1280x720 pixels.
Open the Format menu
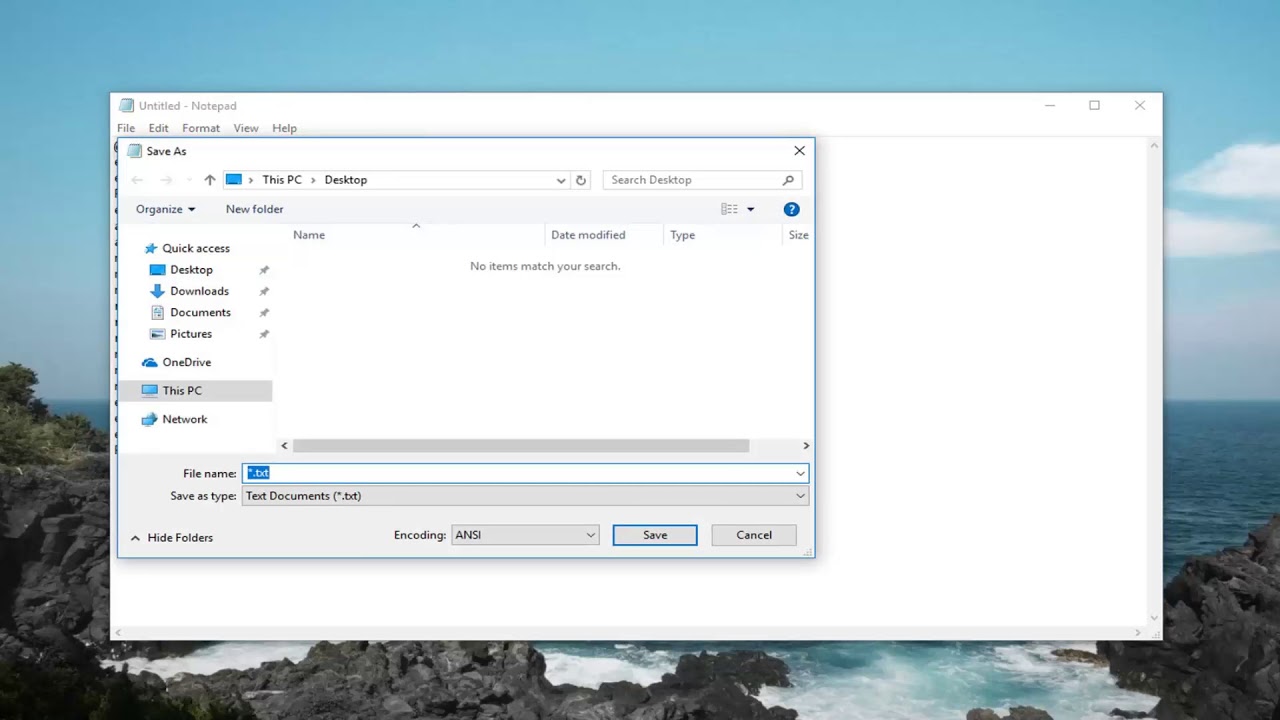pyautogui.click(x=200, y=128)
